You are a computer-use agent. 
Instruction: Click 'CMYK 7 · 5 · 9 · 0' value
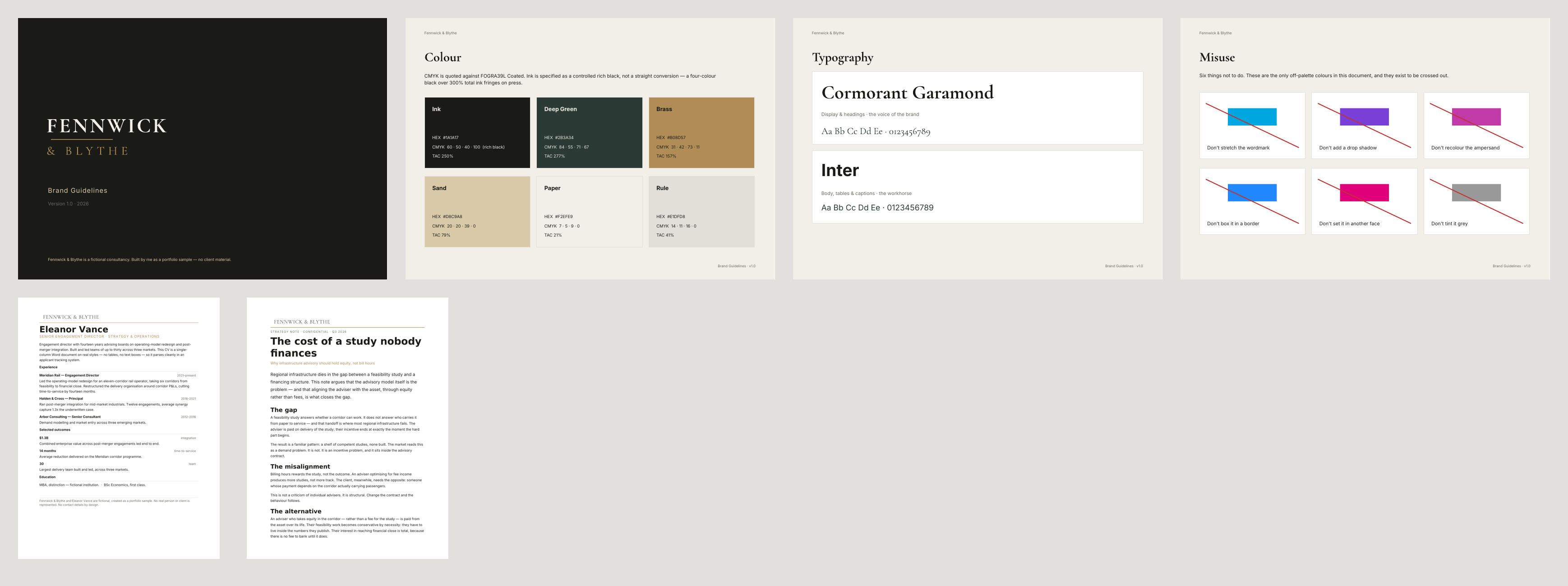point(562,226)
